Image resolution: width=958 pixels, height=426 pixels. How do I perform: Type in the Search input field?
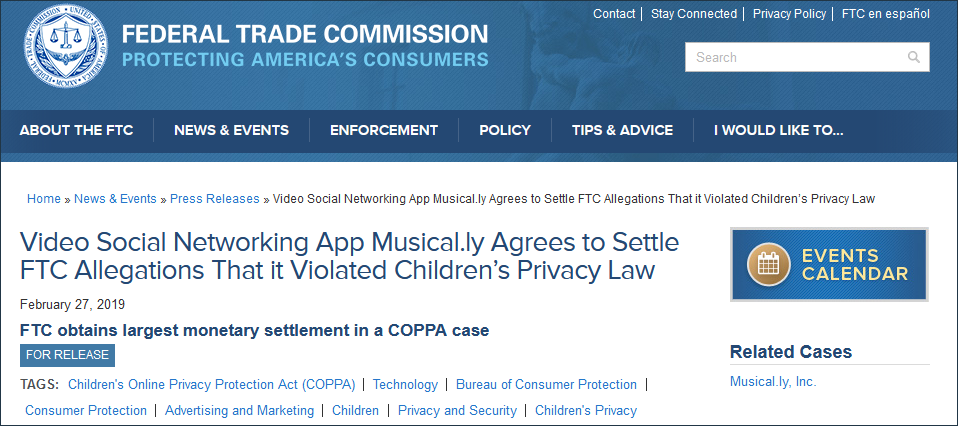(x=795, y=57)
